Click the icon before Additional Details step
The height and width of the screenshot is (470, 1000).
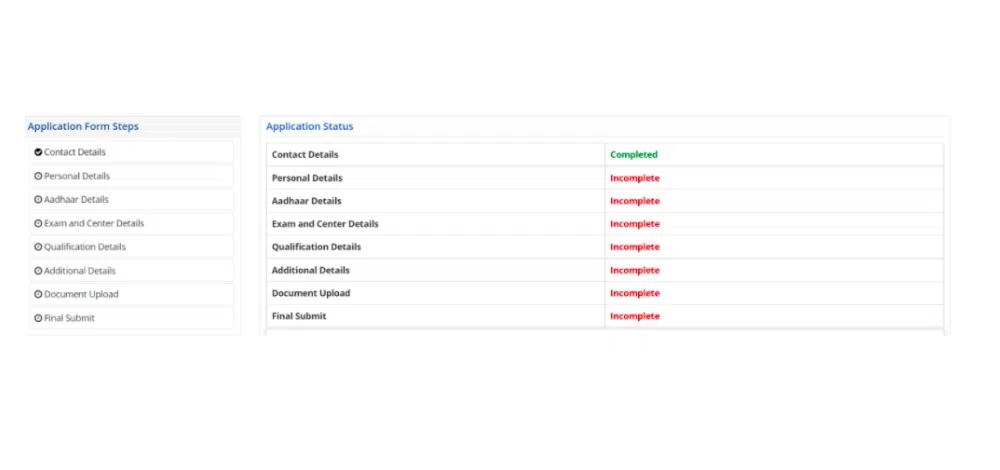[x=38, y=271]
